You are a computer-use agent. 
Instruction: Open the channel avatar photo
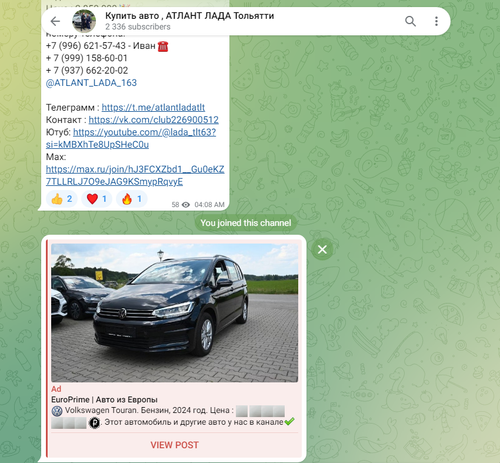pos(84,21)
